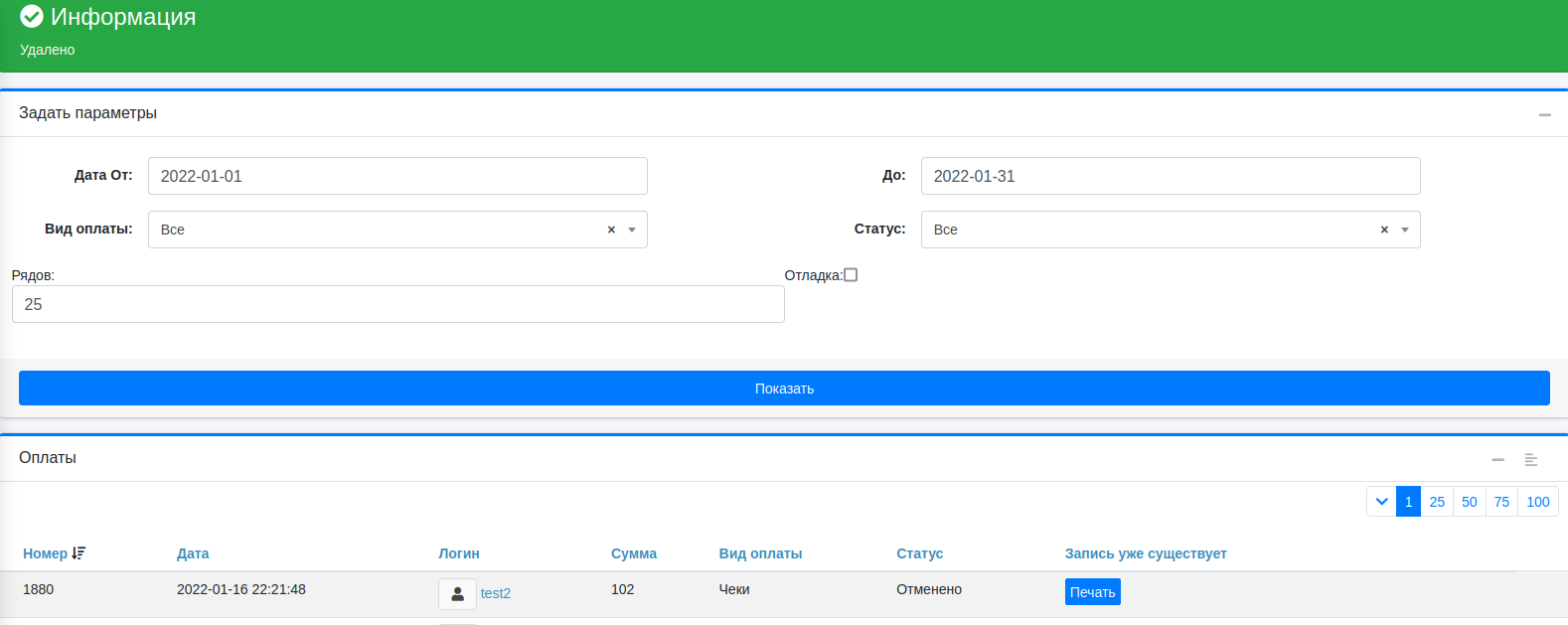Click the sort icon next to Номер

point(79,553)
